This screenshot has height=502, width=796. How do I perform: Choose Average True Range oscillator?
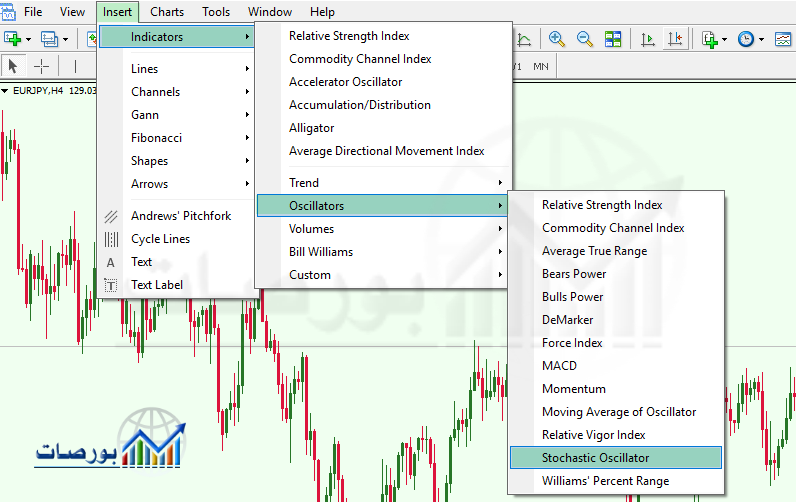[616, 251]
